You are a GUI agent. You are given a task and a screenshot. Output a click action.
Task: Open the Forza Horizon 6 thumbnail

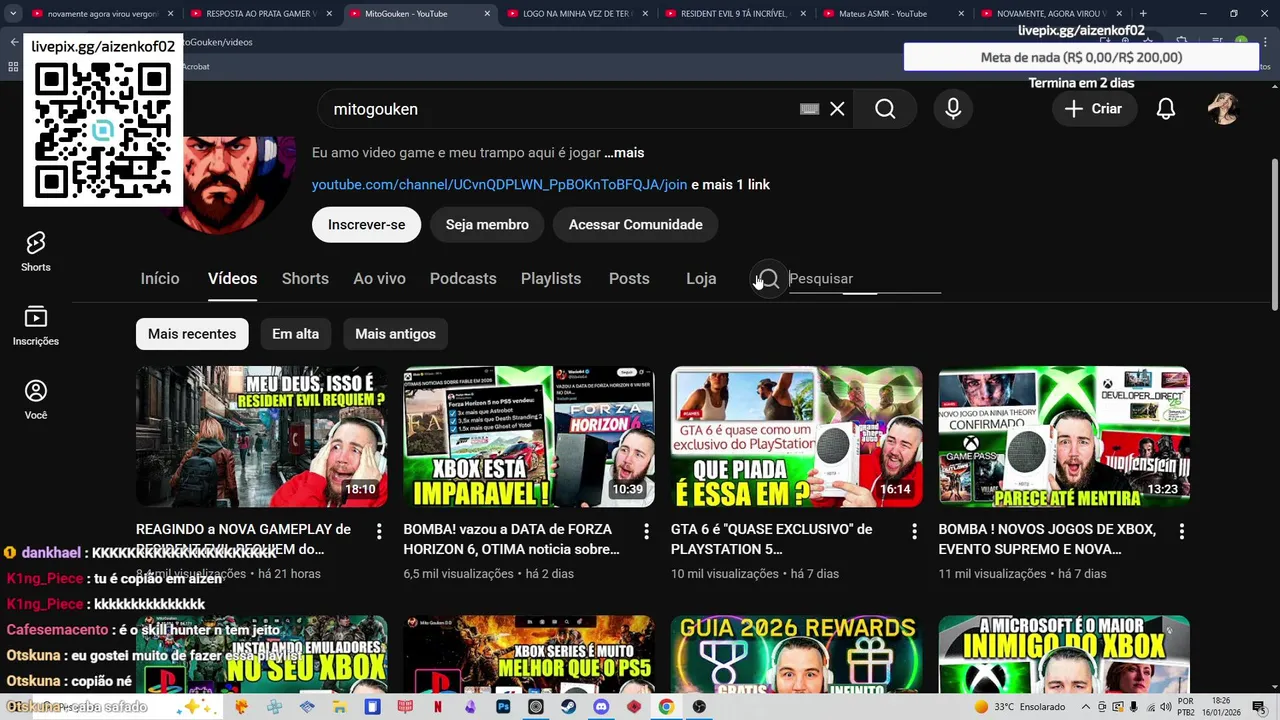point(529,437)
